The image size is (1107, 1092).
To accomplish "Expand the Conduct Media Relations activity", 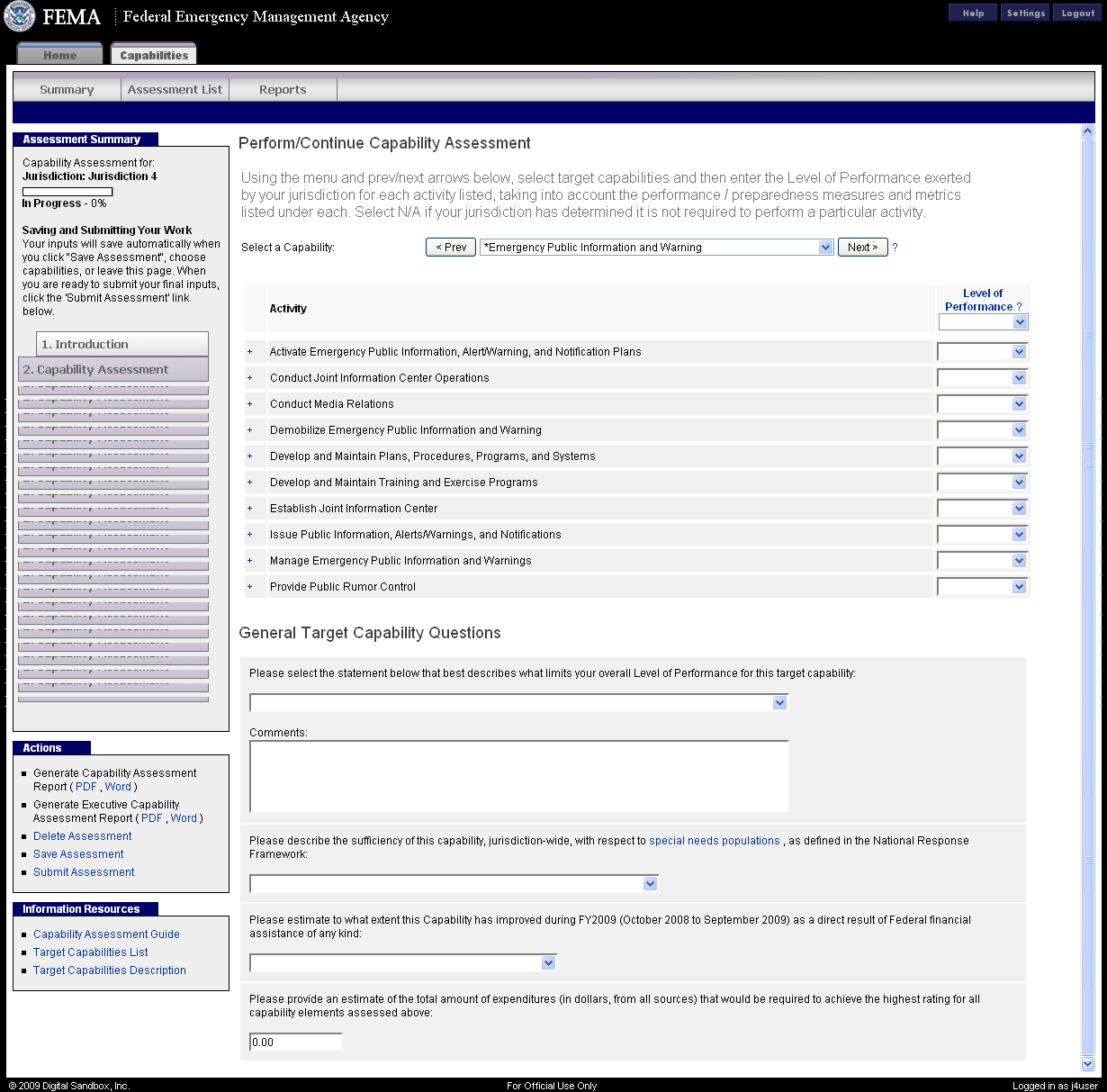I will 250,404.
